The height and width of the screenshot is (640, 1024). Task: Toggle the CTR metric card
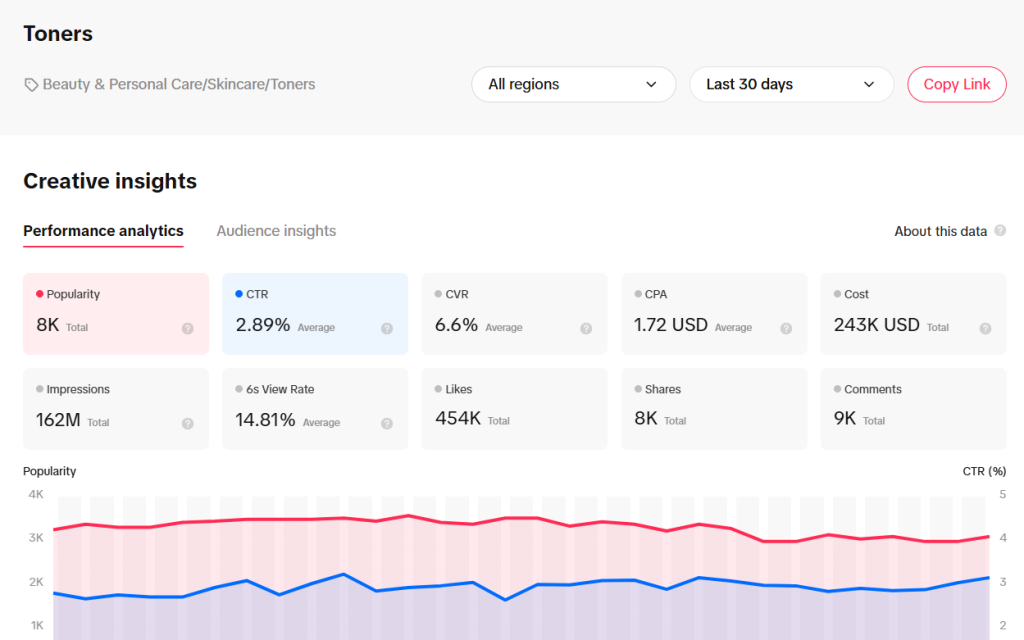point(315,313)
